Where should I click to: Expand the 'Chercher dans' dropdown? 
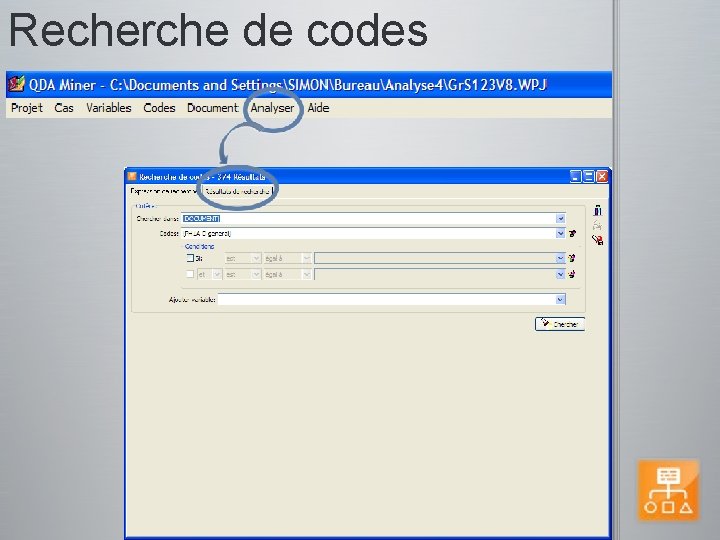click(x=560, y=219)
